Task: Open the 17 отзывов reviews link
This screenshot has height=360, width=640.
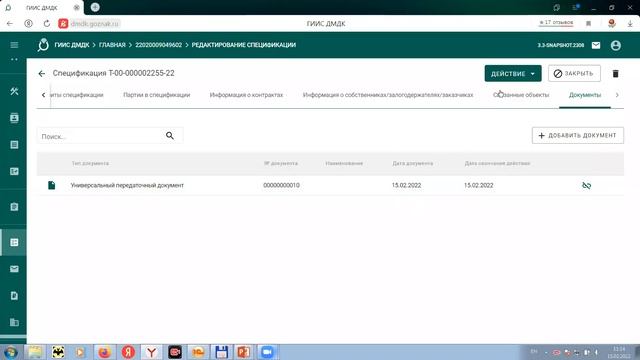Action: pyautogui.click(x=556, y=23)
